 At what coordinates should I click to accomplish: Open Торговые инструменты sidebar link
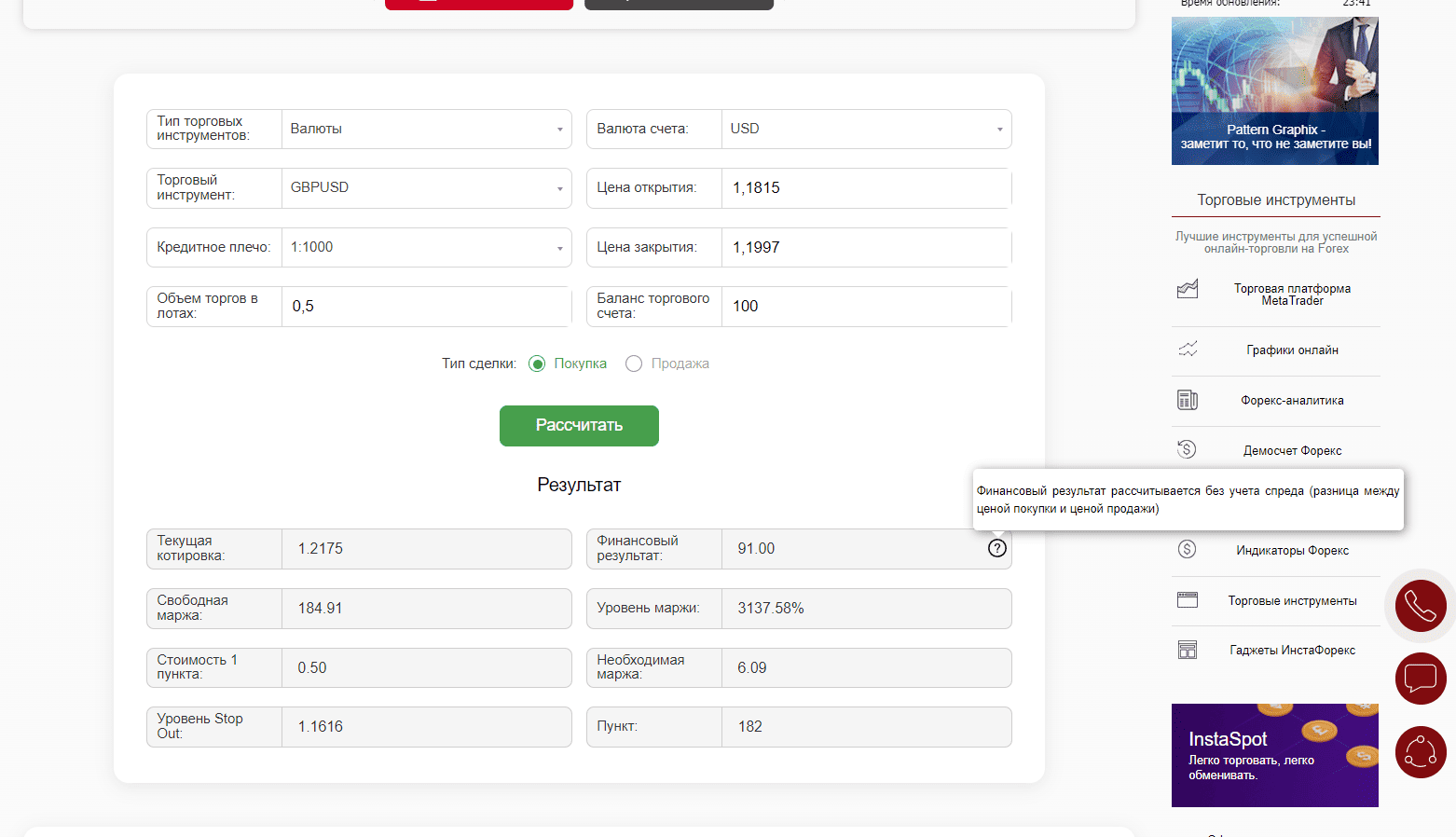point(1292,601)
